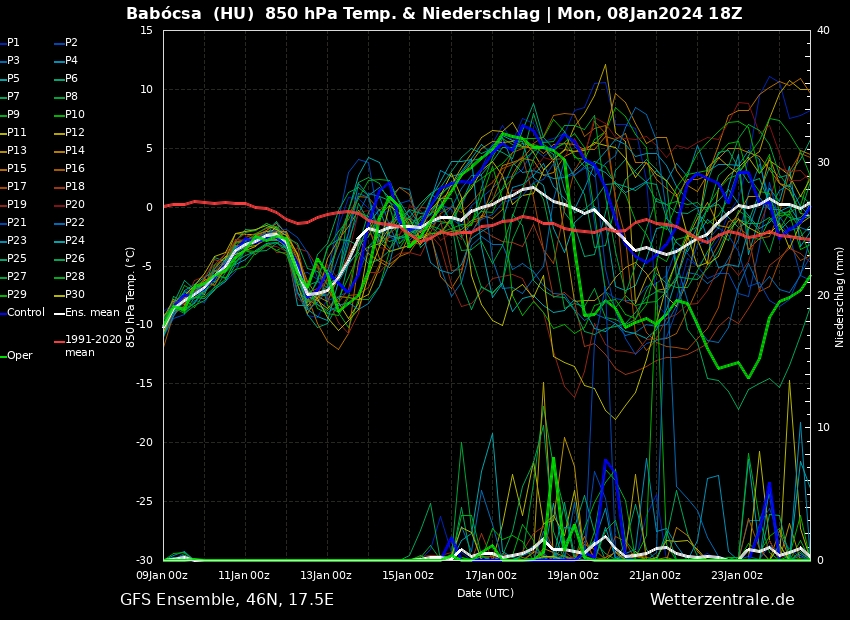Select the P22 legend label
Viewport: 850px width, 620px height.
74,223
